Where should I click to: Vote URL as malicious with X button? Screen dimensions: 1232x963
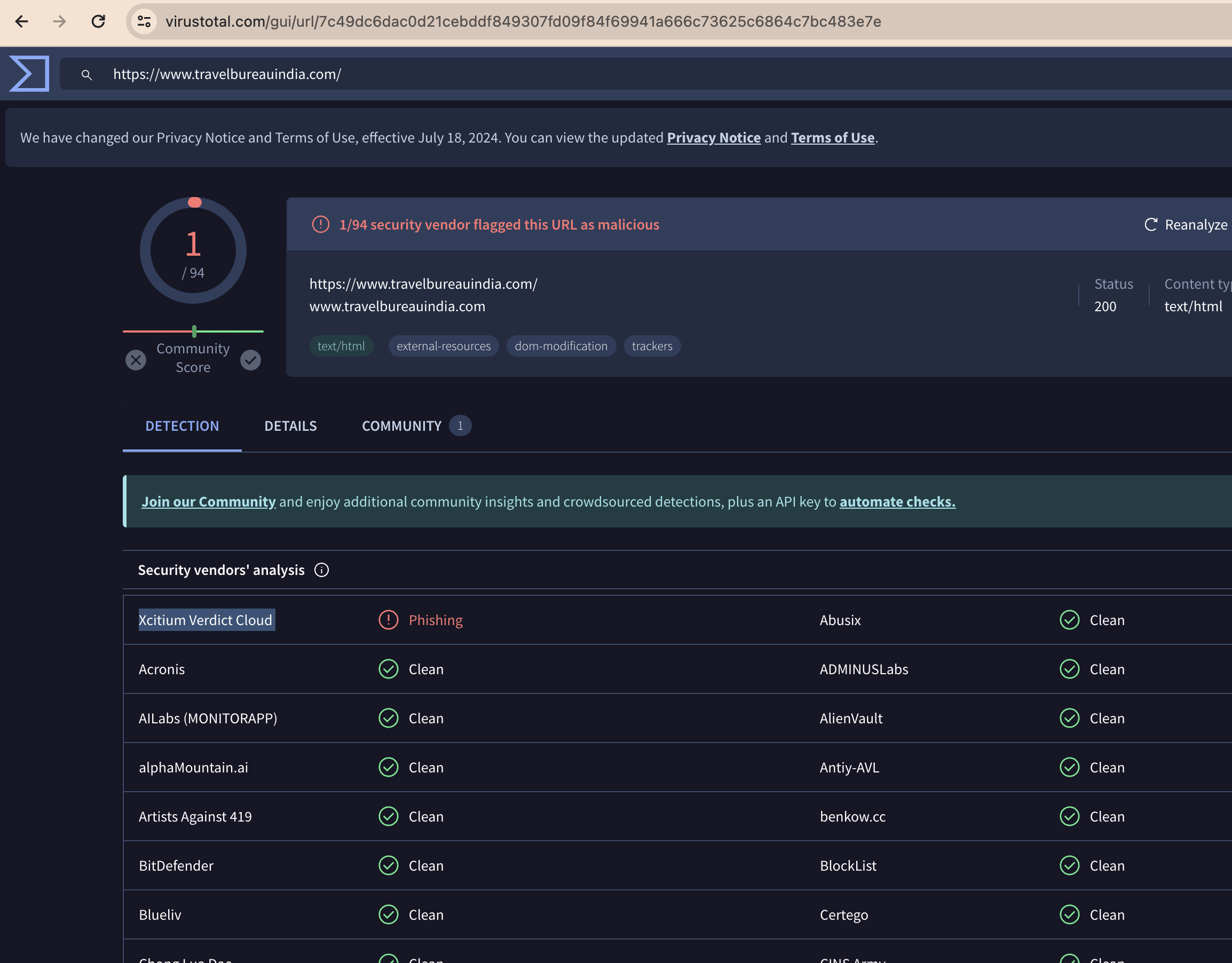(136, 360)
